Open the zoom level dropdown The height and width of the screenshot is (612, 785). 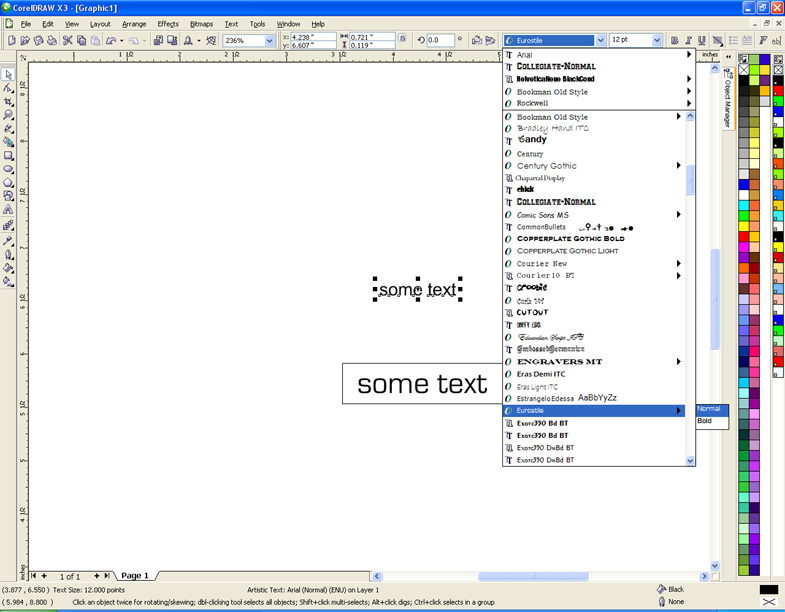pyautogui.click(x=269, y=41)
